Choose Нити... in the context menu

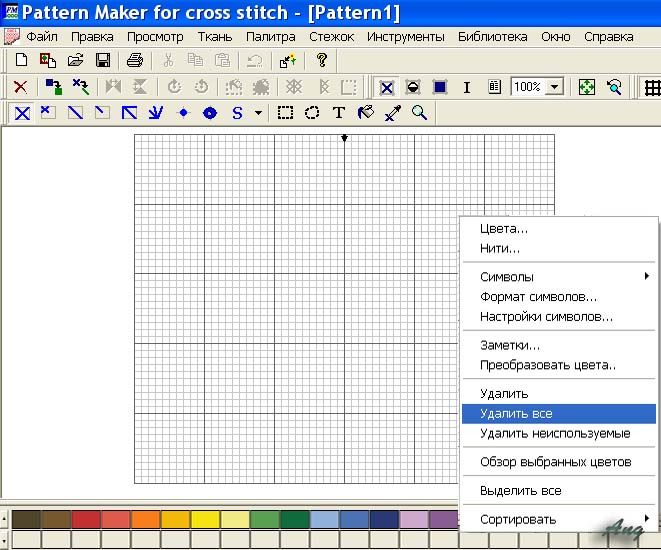pos(559,248)
